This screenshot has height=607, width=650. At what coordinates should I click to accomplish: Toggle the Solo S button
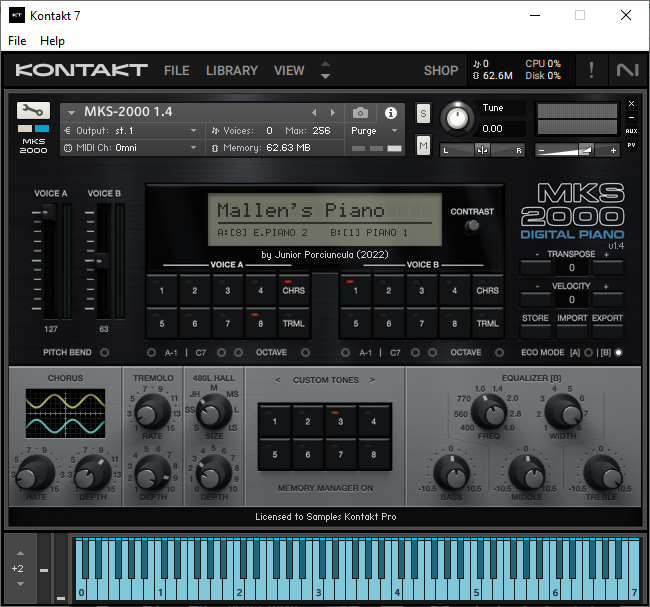click(x=423, y=113)
